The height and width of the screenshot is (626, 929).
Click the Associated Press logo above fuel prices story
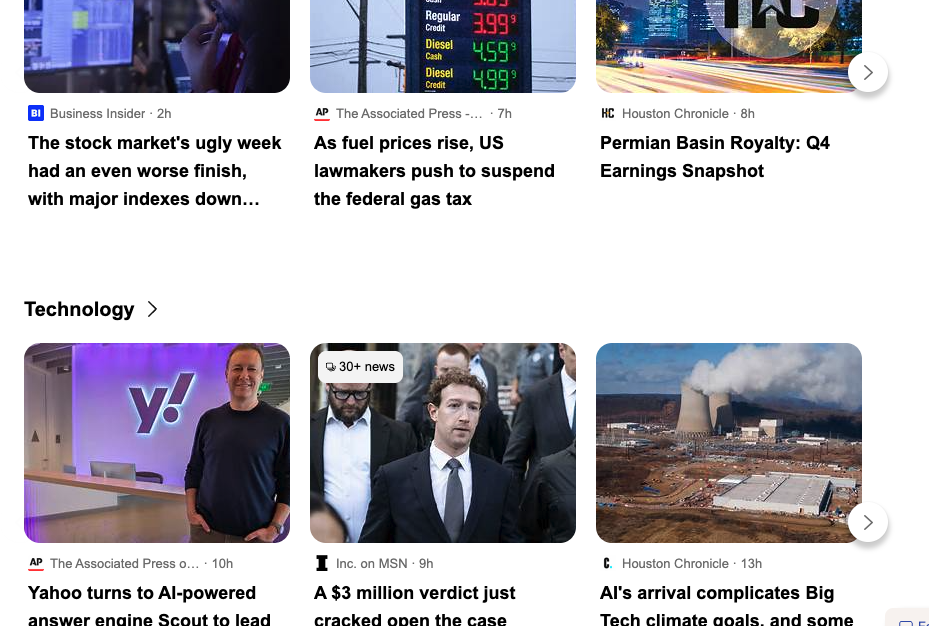pos(322,113)
